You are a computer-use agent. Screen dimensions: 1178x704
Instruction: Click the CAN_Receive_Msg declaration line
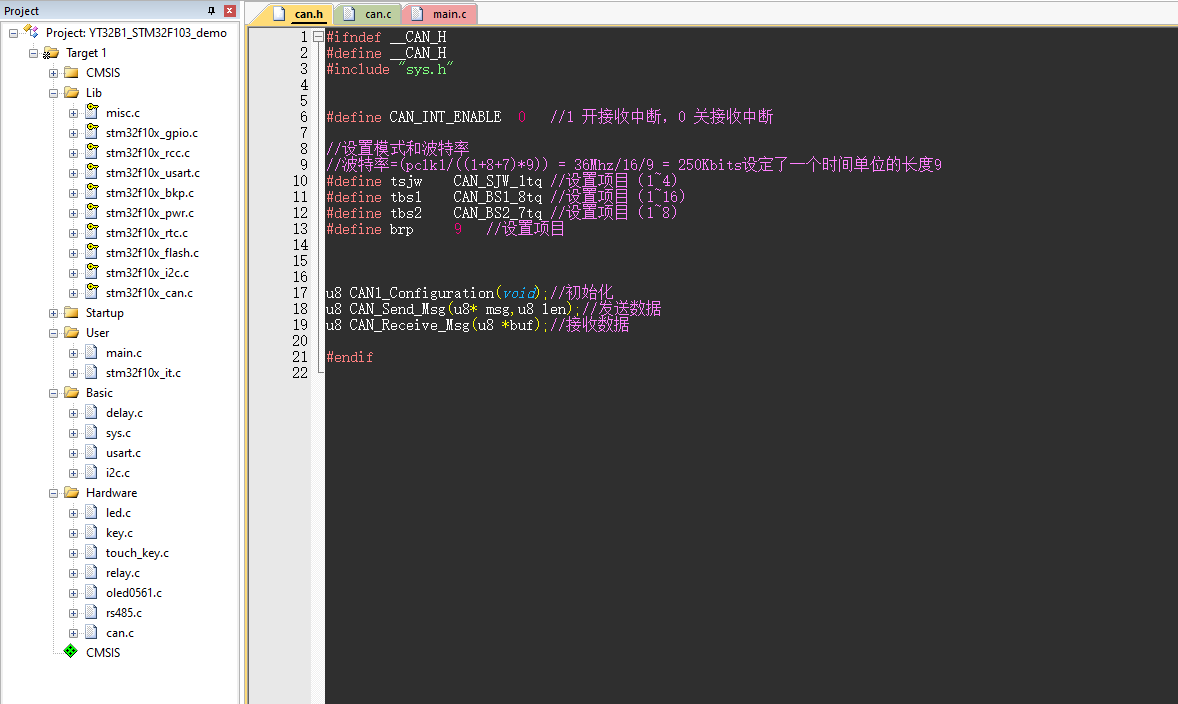tap(477, 325)
